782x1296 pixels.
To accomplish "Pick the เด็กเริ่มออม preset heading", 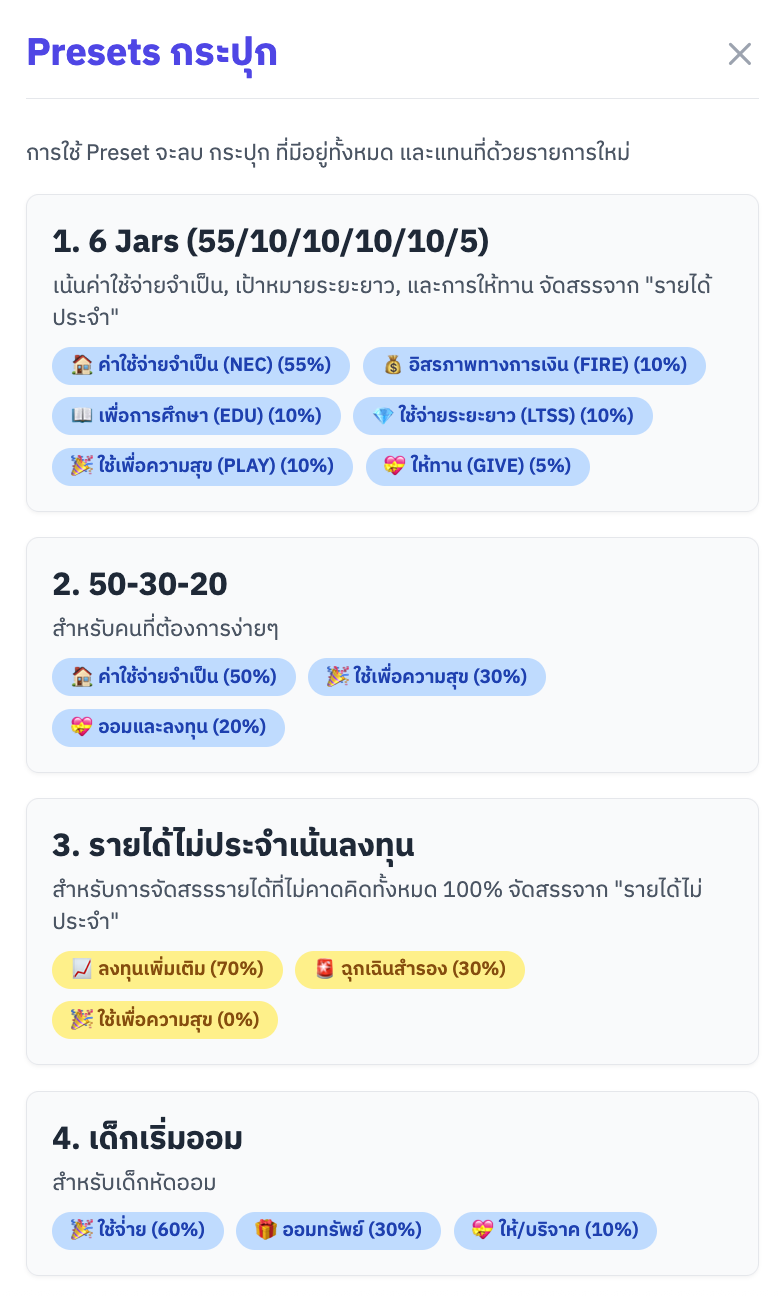I will coord(147,1138).
